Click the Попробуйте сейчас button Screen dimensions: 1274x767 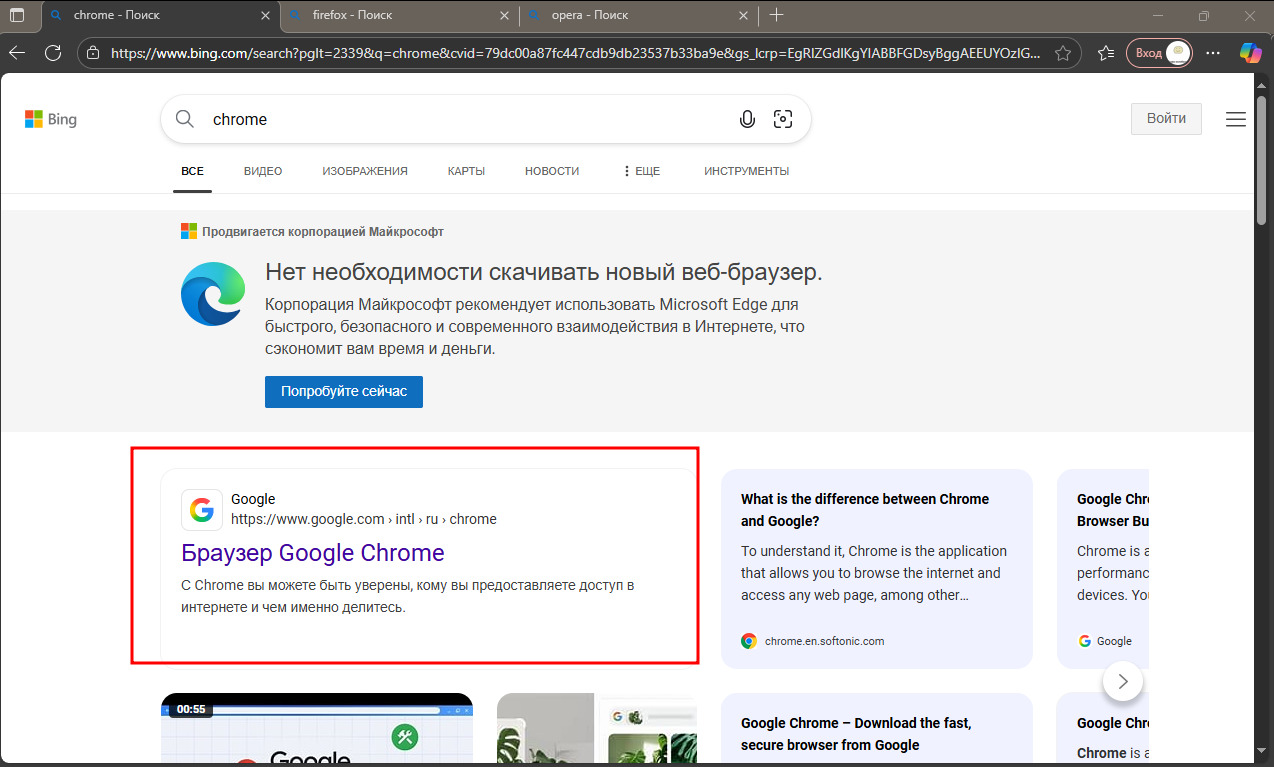[x=343, y=392]
